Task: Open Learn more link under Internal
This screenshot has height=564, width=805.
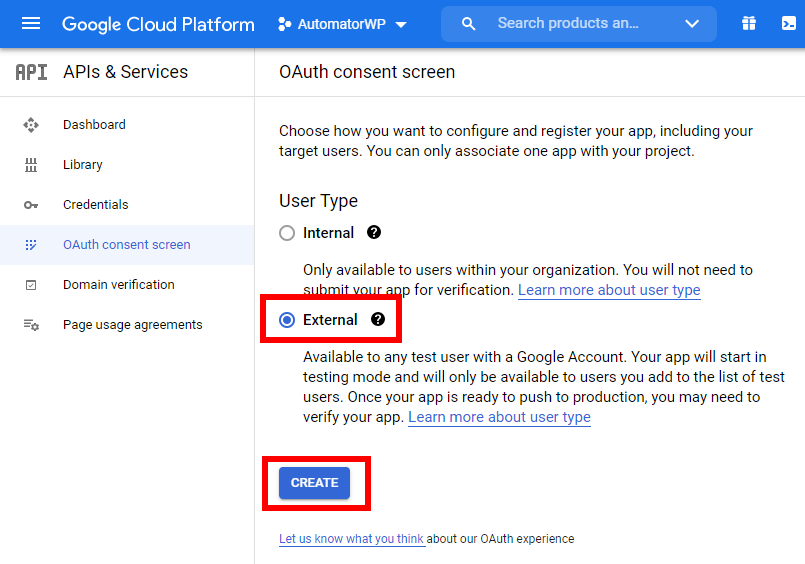Action: [608, 290]
